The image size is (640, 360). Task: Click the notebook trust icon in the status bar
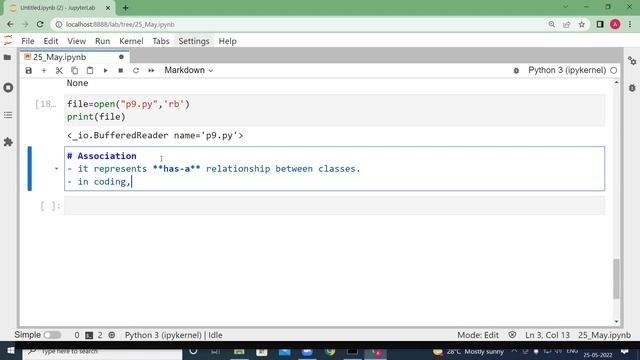pos(512,335)
